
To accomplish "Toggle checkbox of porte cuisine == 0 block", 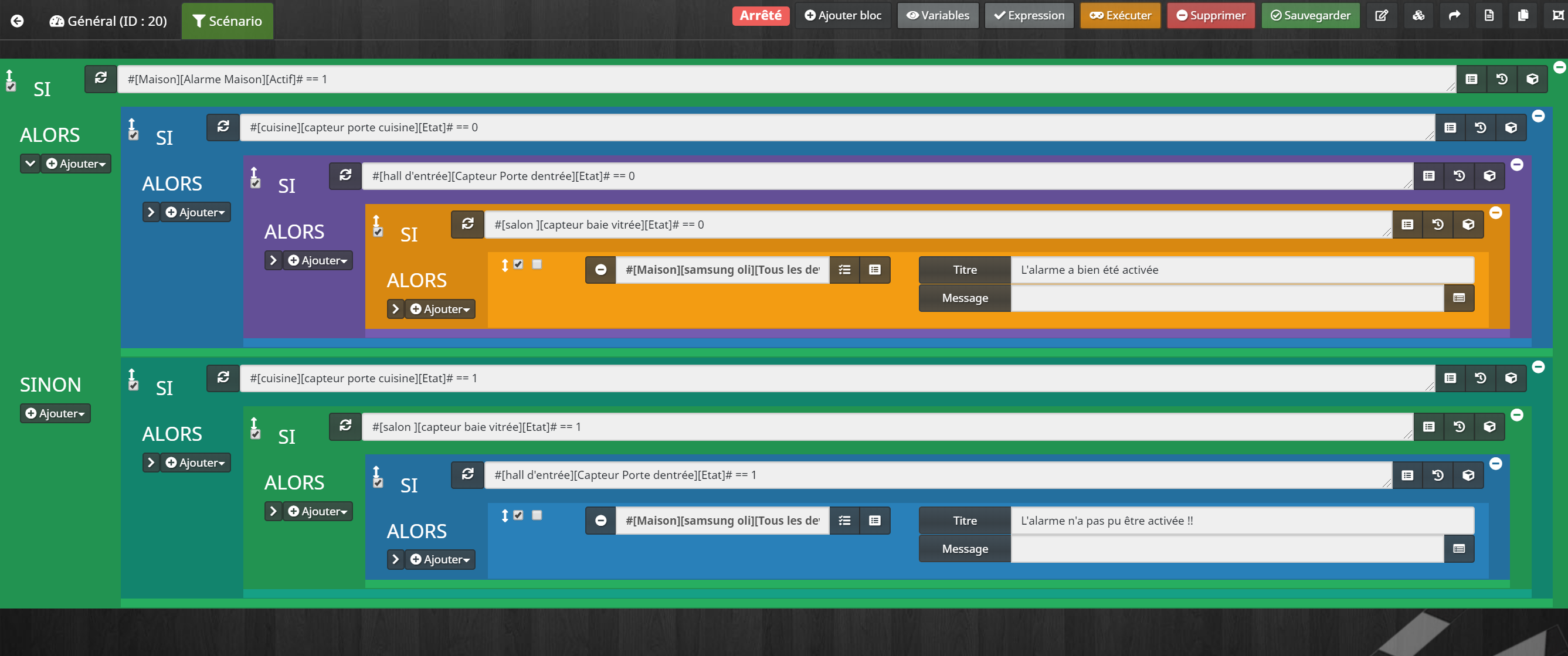I will [133, 135].
